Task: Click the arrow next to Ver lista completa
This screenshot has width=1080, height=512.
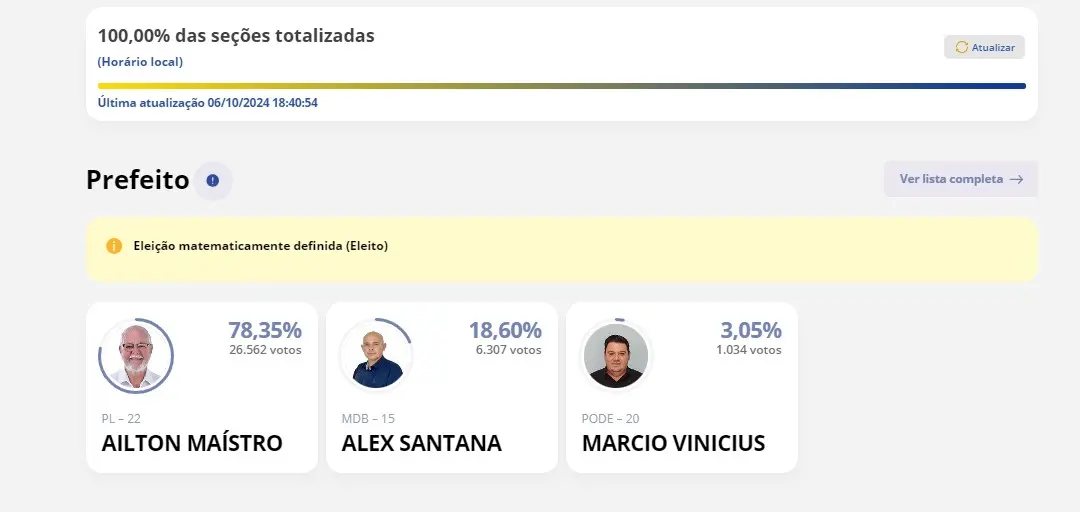Action: click(x=1016, y=179)
